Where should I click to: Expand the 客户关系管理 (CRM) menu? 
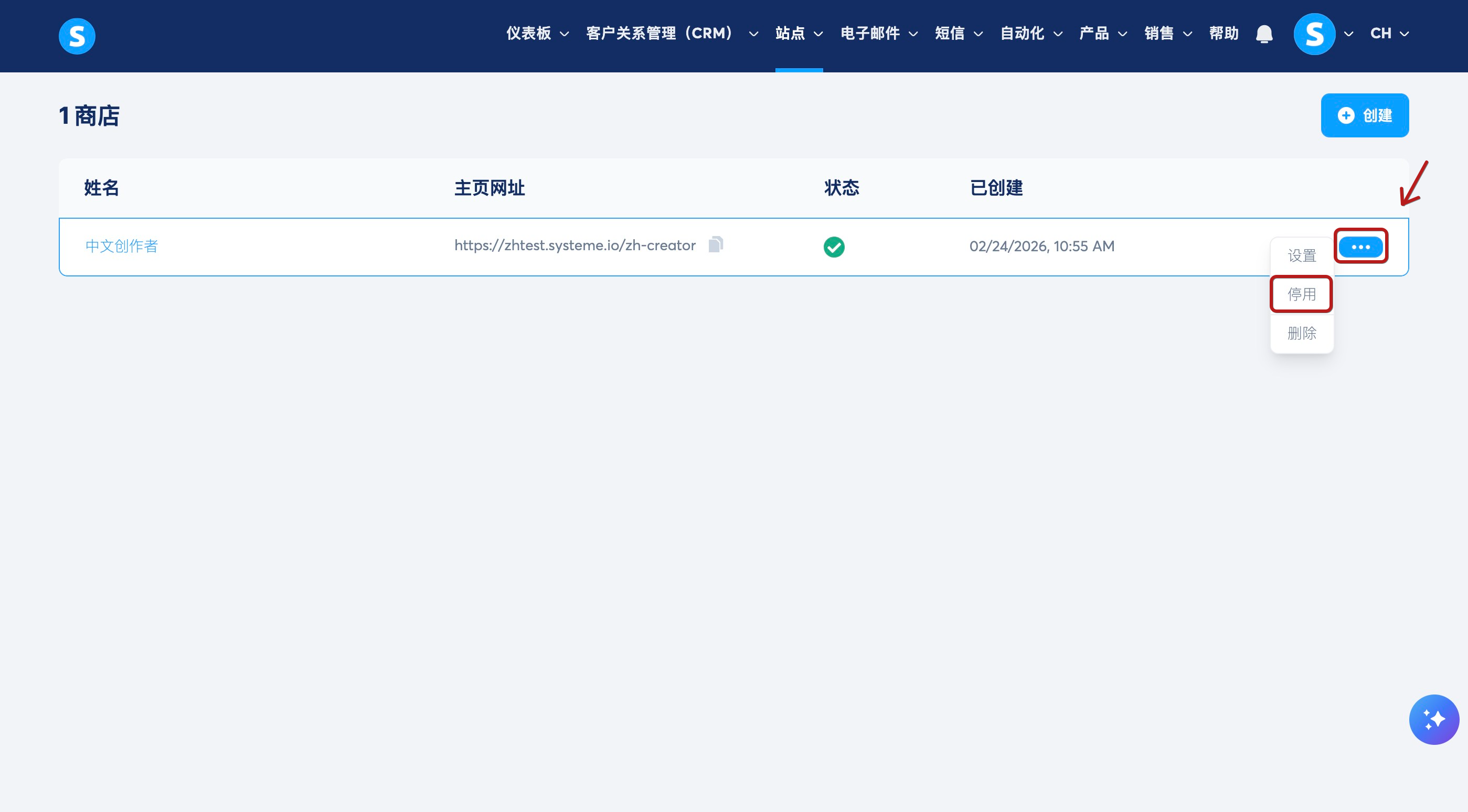click(672, 34)
